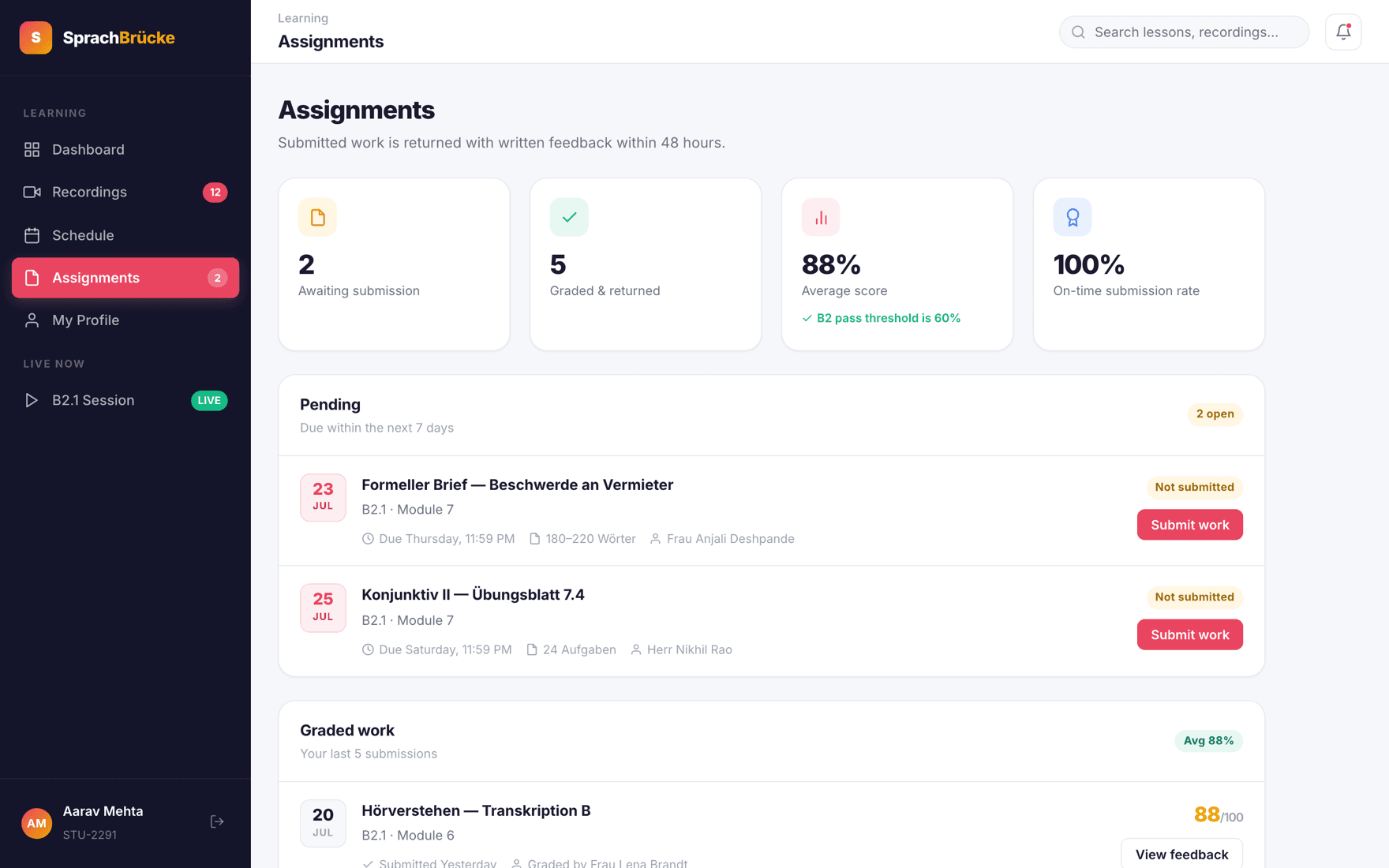Image resolution: width=1389 pixels, height=868 pixels.
Task: Focus the Search lessons, recordings field
Action: (x=1184, y=32)
